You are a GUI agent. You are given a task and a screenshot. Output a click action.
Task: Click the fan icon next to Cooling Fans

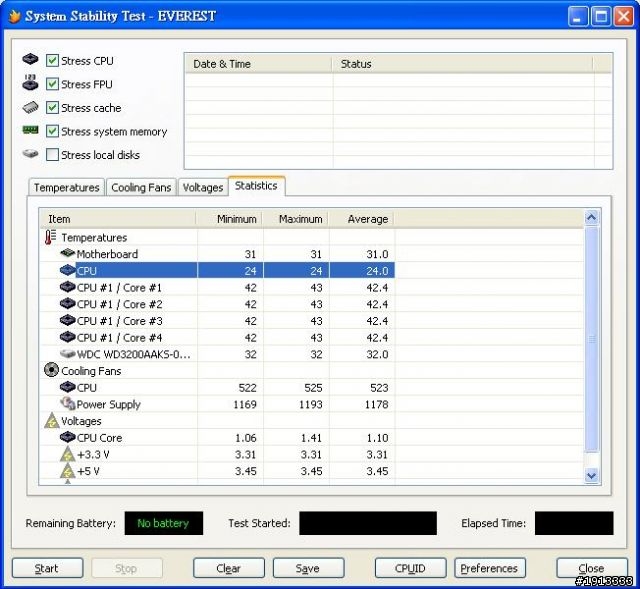click(51, 370)
